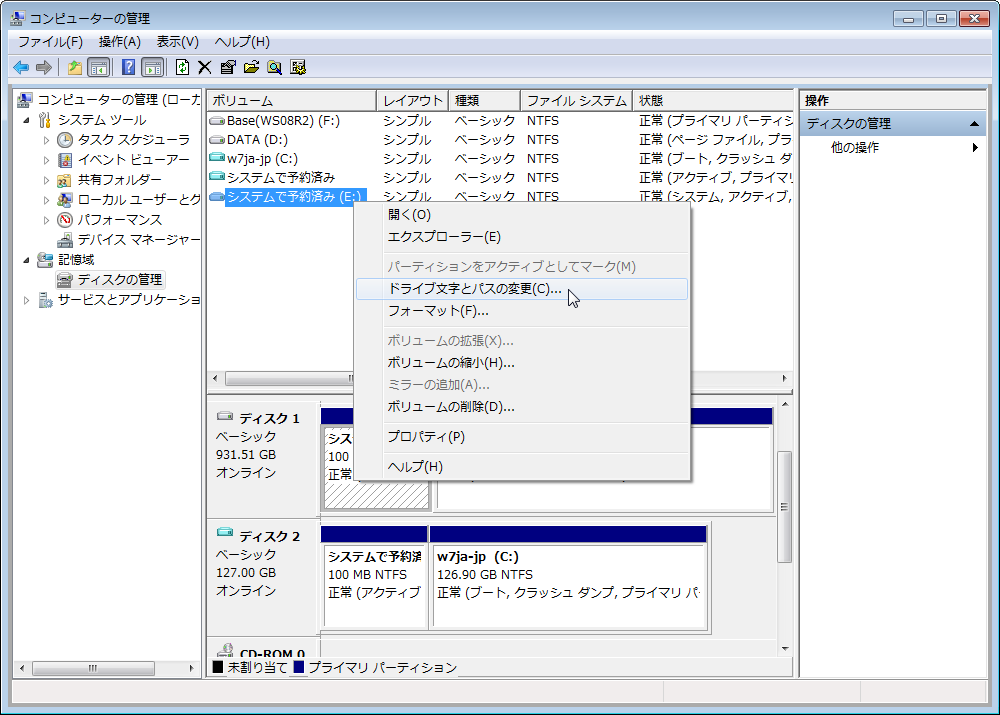Expand the ローカル ユーザーとグループ node

[46, 200]
